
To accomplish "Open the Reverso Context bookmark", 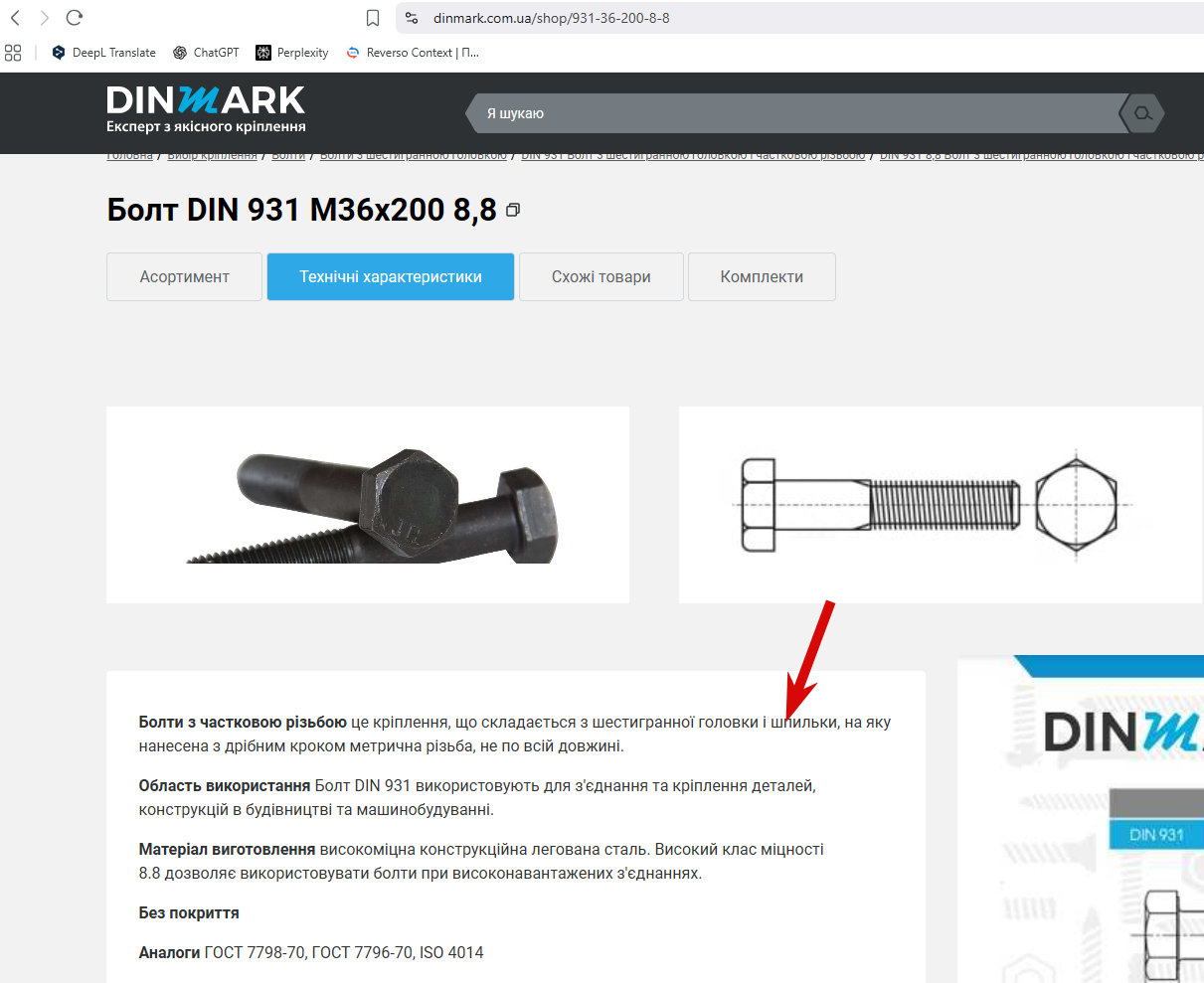I will coord(412,53).
